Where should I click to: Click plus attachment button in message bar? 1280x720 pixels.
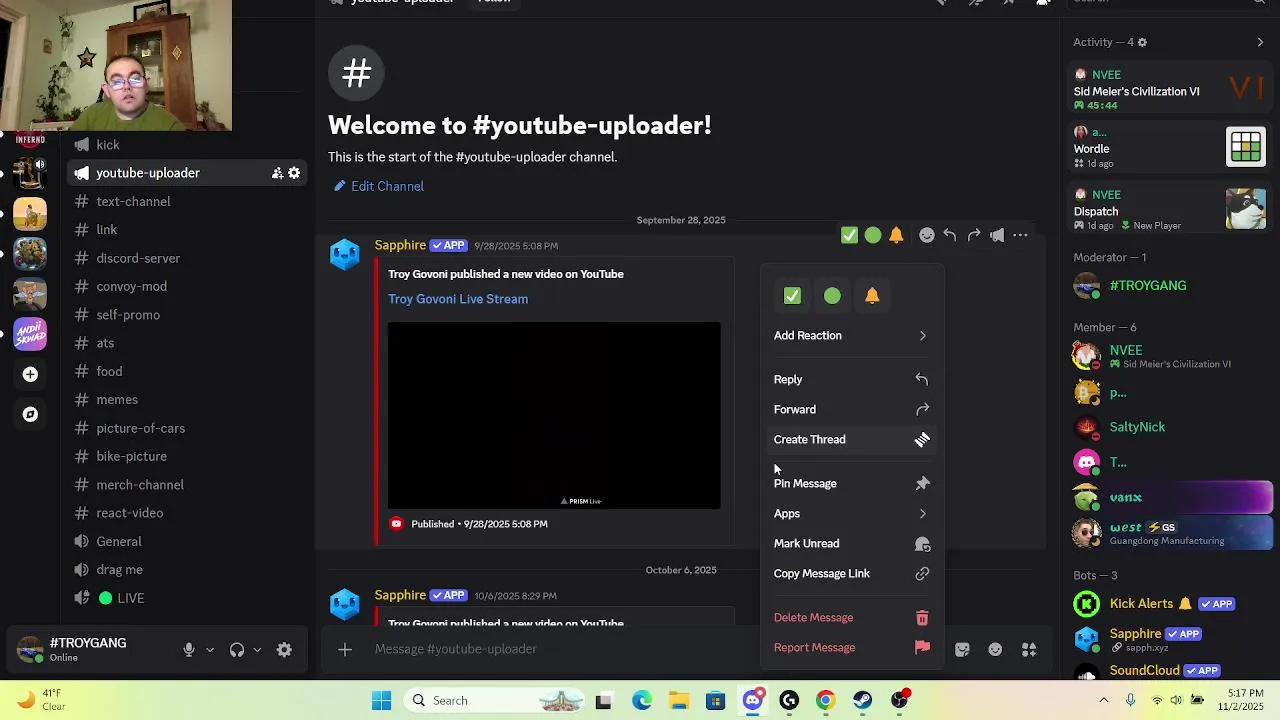(344, 650)
